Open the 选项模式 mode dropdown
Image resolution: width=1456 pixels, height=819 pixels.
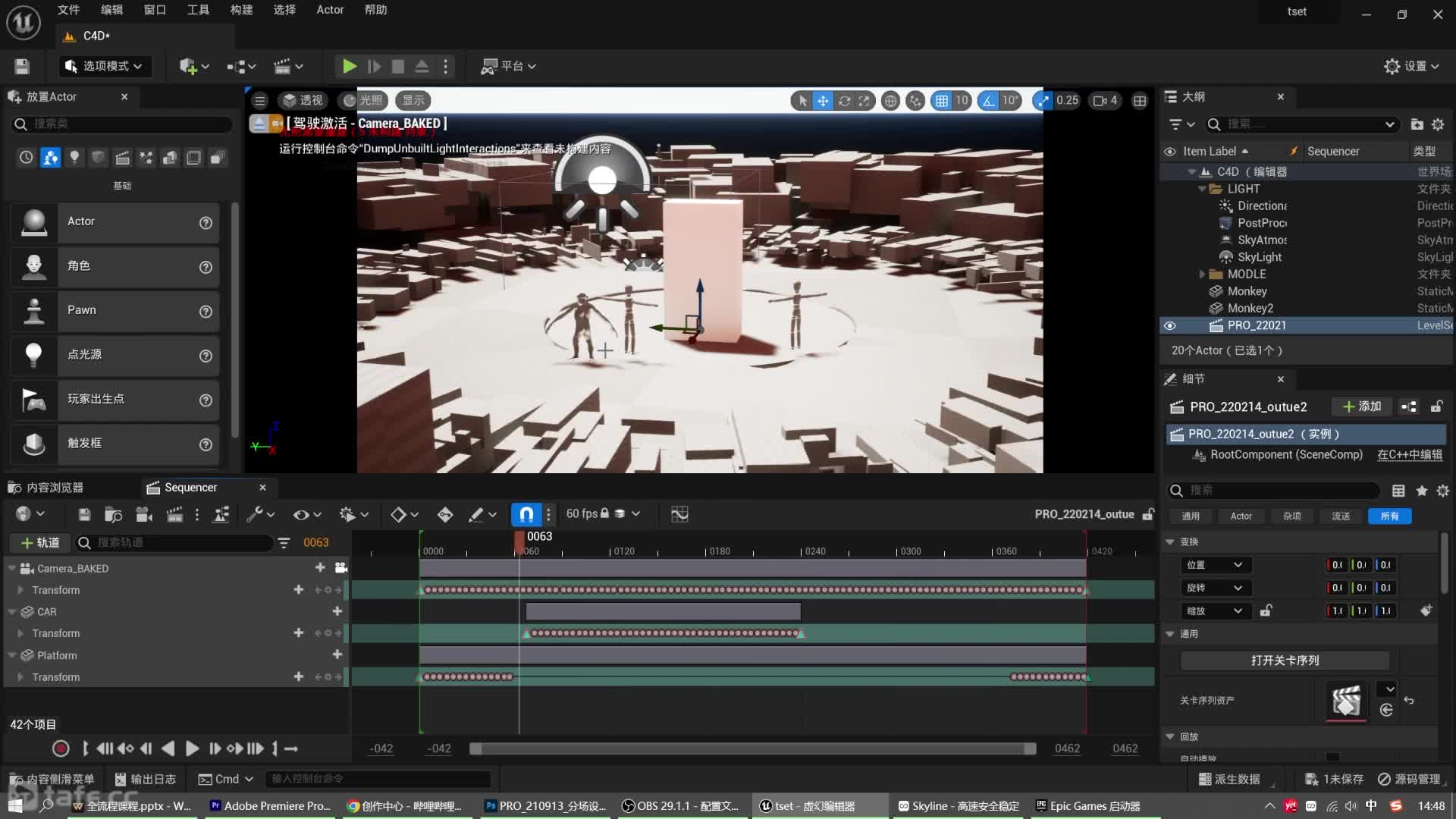[x=105, y=67]
